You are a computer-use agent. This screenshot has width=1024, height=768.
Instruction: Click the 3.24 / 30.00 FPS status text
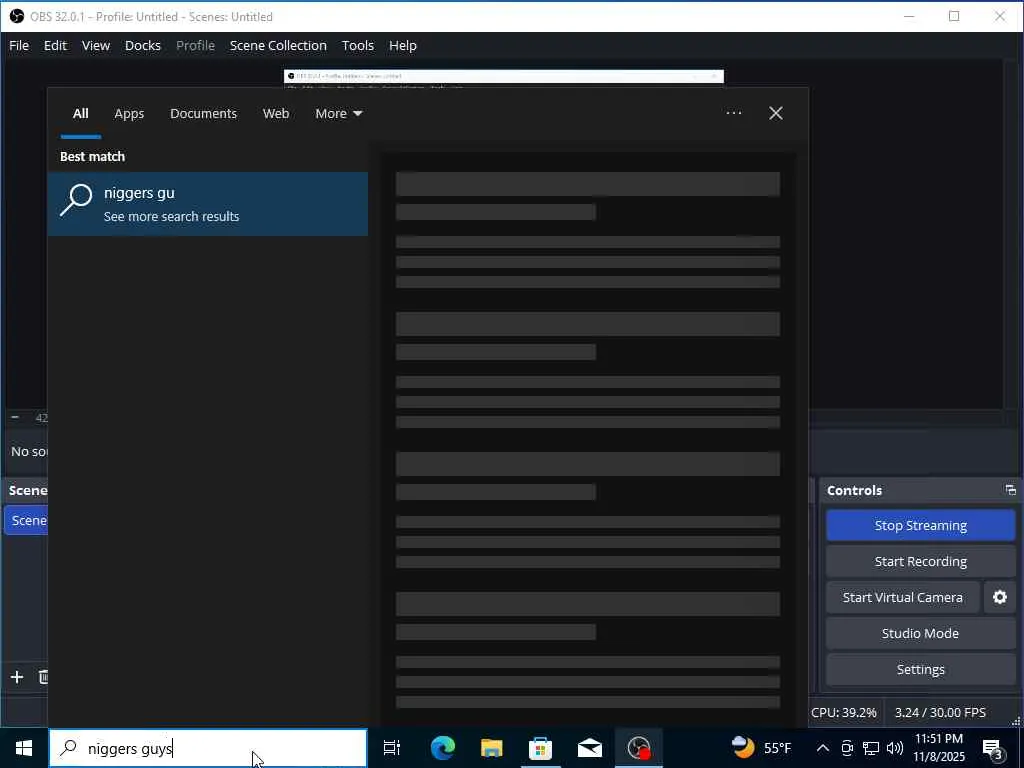[x=940, y=712]
